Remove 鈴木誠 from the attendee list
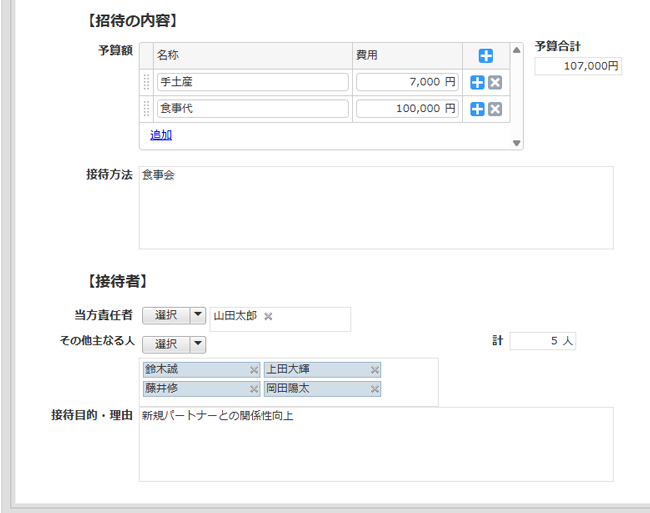Viewport: 650px width, 513px height. click(x=253, y=370)
